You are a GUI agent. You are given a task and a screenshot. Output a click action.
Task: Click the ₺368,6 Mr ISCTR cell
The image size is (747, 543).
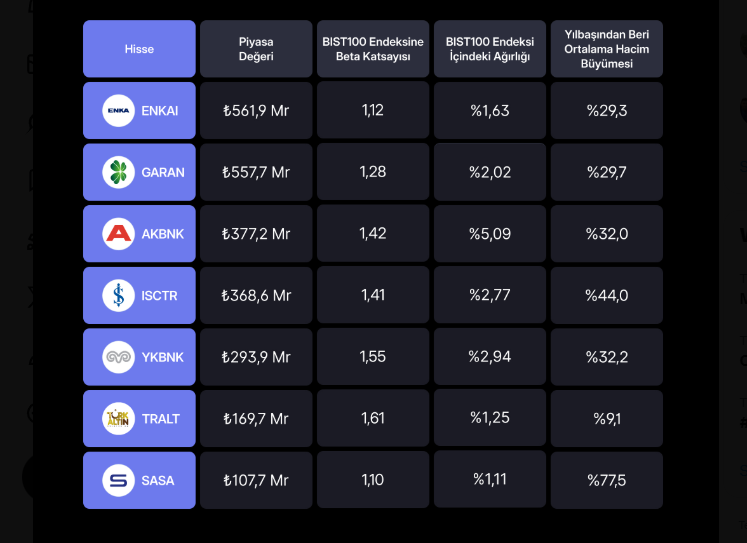pos(256,295)
